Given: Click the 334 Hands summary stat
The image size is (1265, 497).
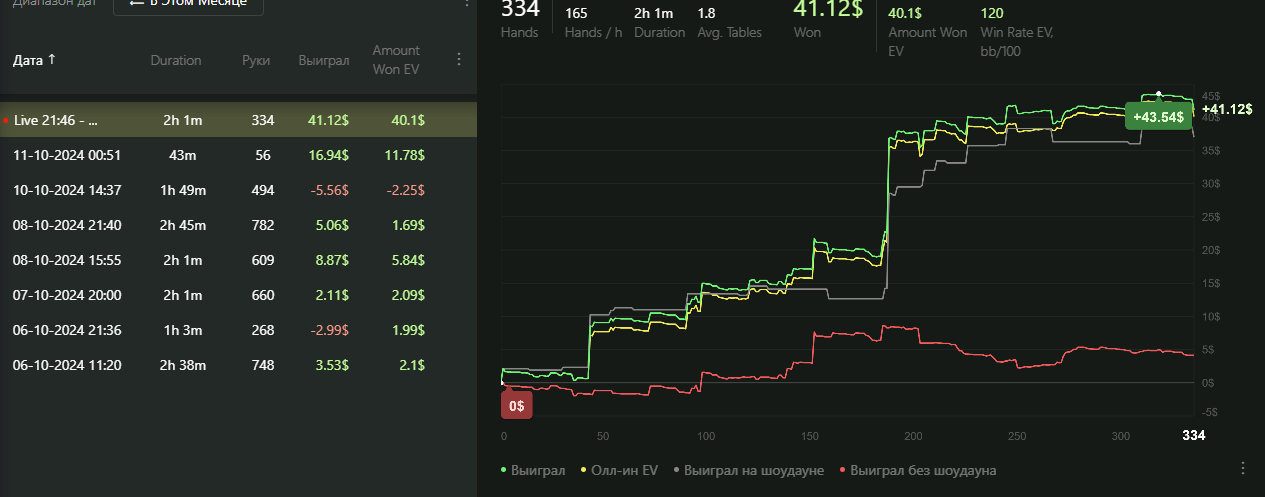Looking at the screenshot, I should click(520, 19).
